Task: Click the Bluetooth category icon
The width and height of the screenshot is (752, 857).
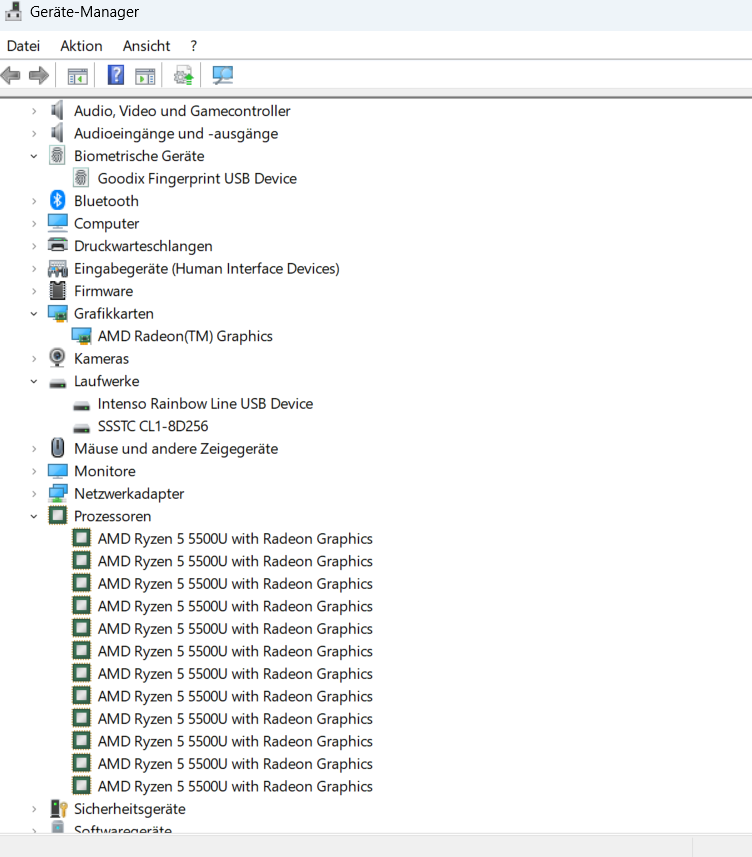Action: [57, 201]
